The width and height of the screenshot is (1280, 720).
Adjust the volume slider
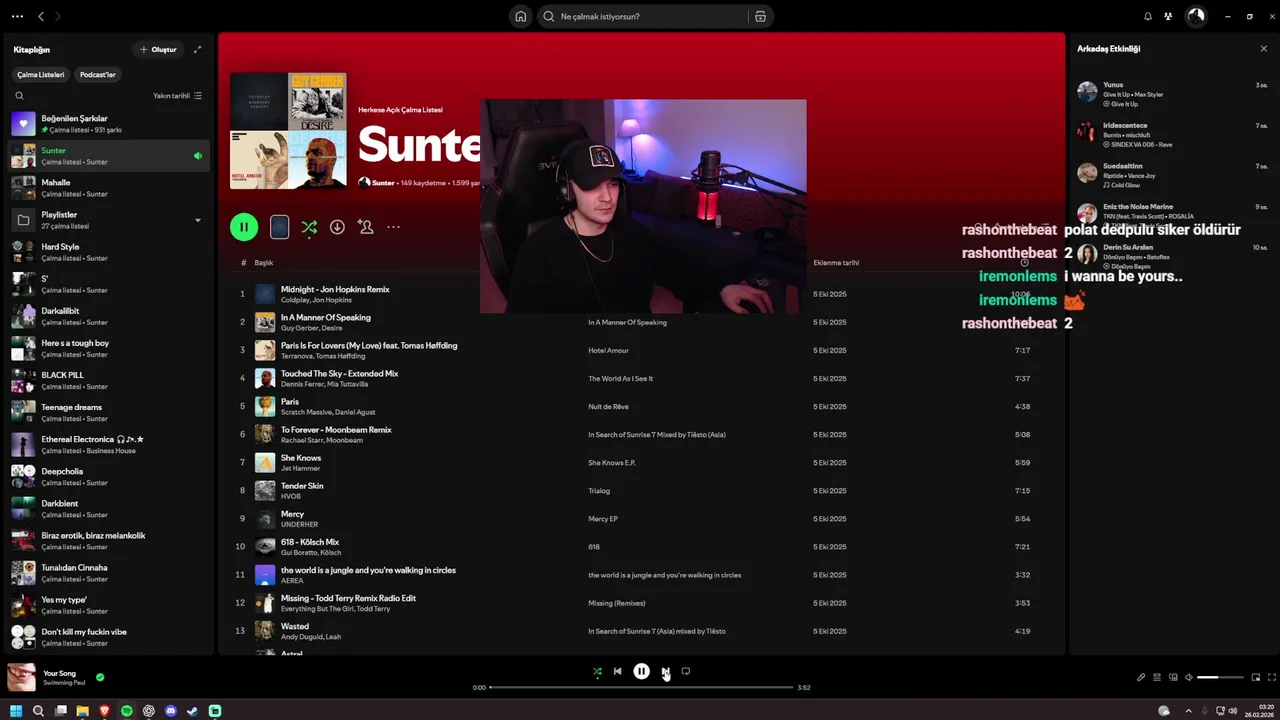pos(1219,677)
